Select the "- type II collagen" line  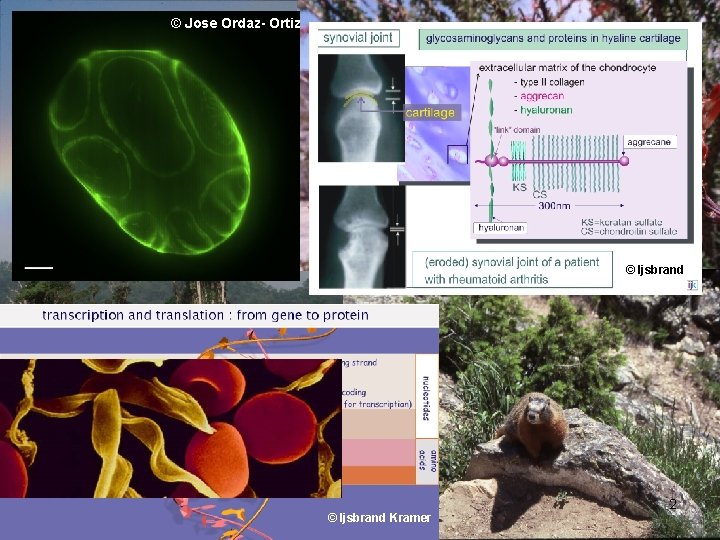[549, 82]
